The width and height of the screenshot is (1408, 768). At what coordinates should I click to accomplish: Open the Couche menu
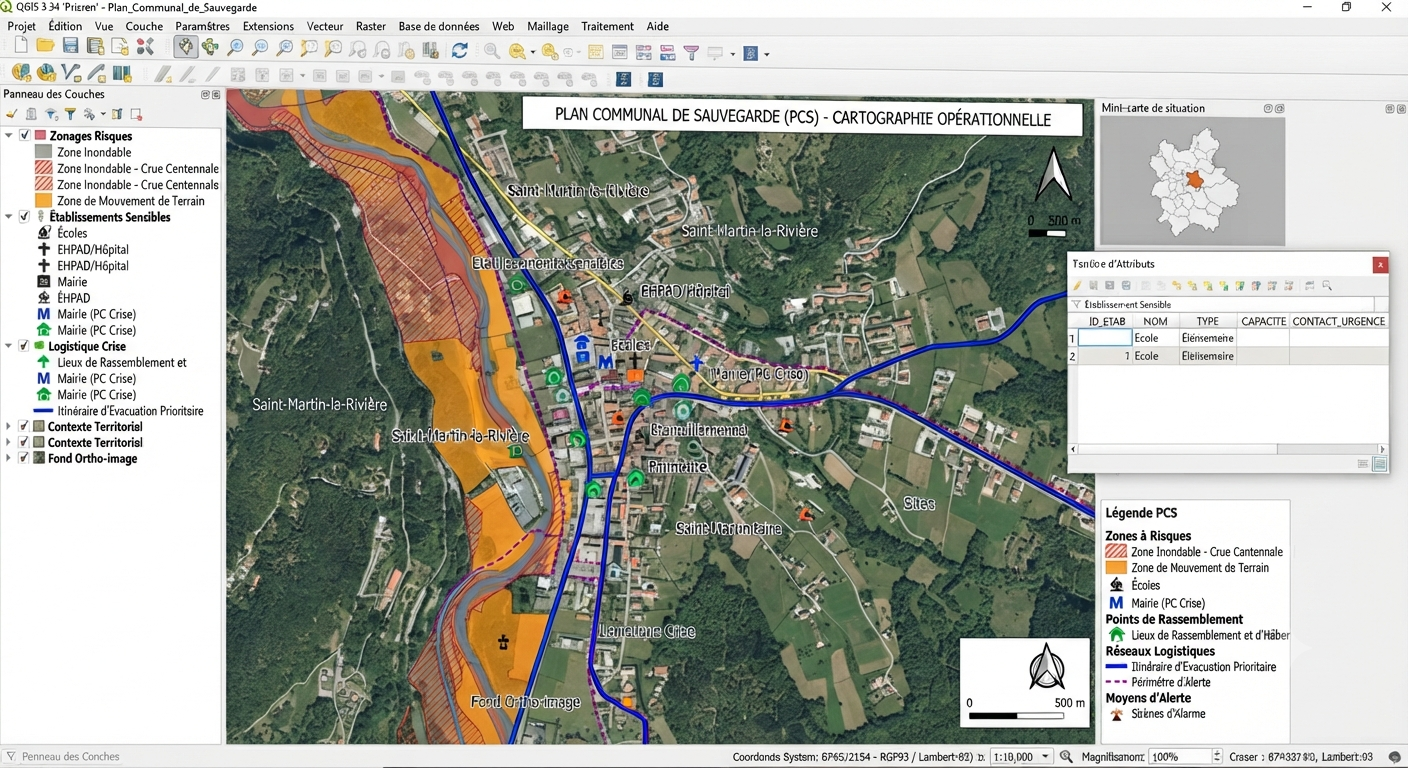click(x=144, y=26)
